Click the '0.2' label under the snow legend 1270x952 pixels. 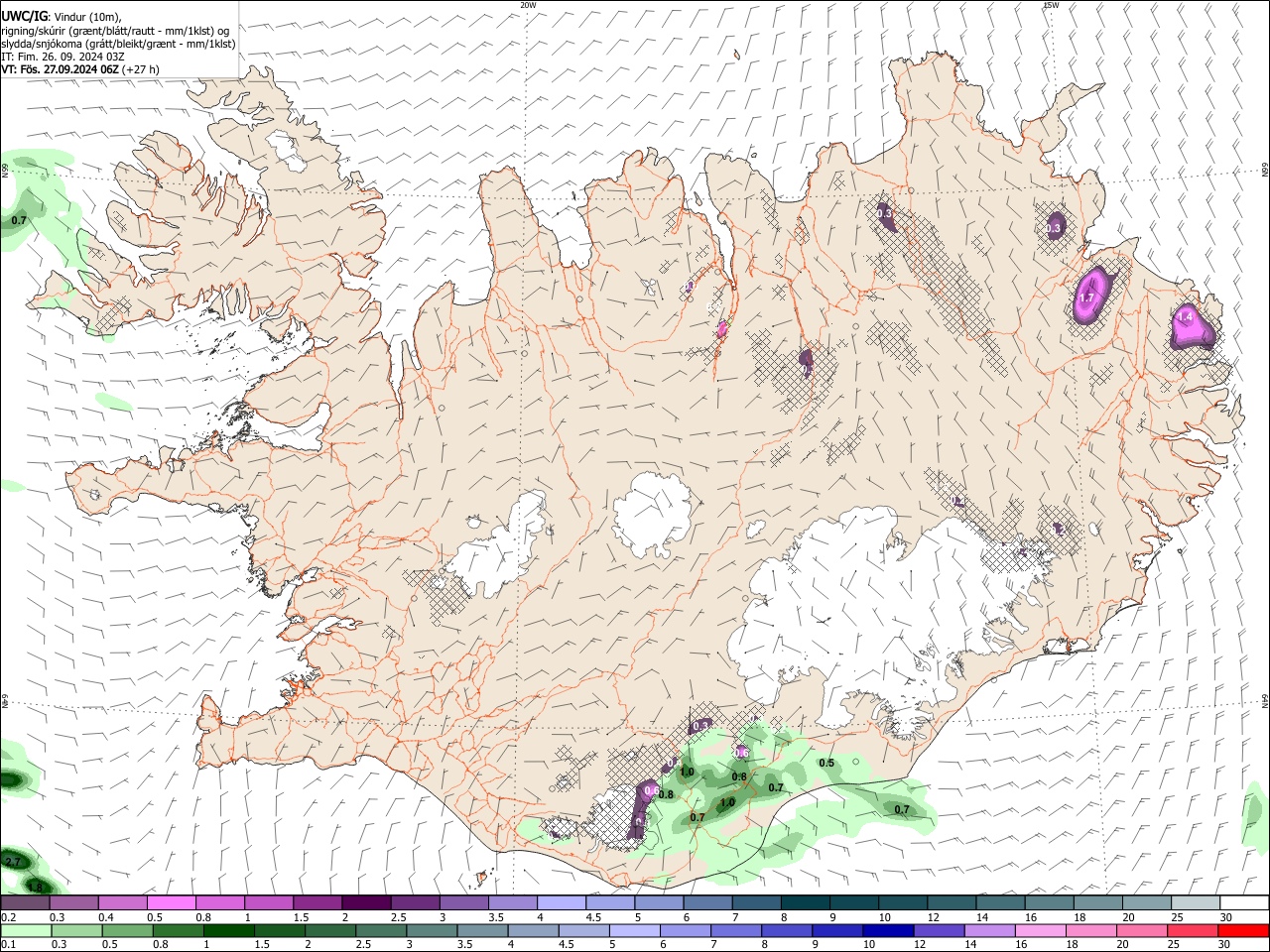[8, 917]
